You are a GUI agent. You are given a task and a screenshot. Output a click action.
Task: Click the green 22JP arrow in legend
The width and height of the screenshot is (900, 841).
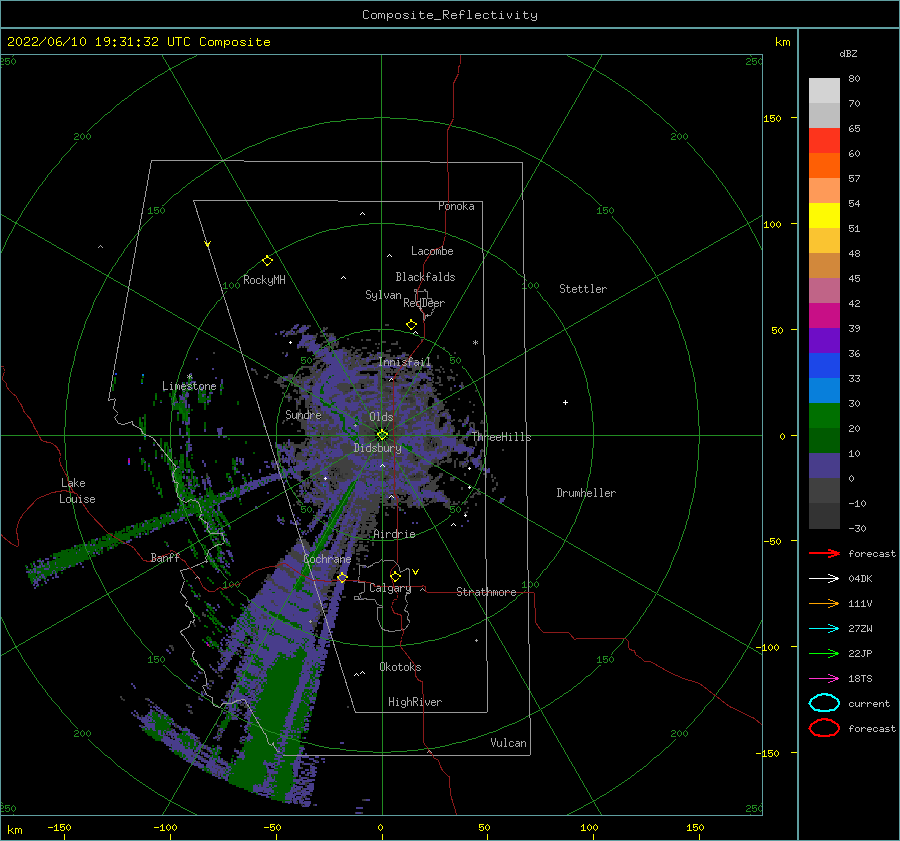(824, 653)
